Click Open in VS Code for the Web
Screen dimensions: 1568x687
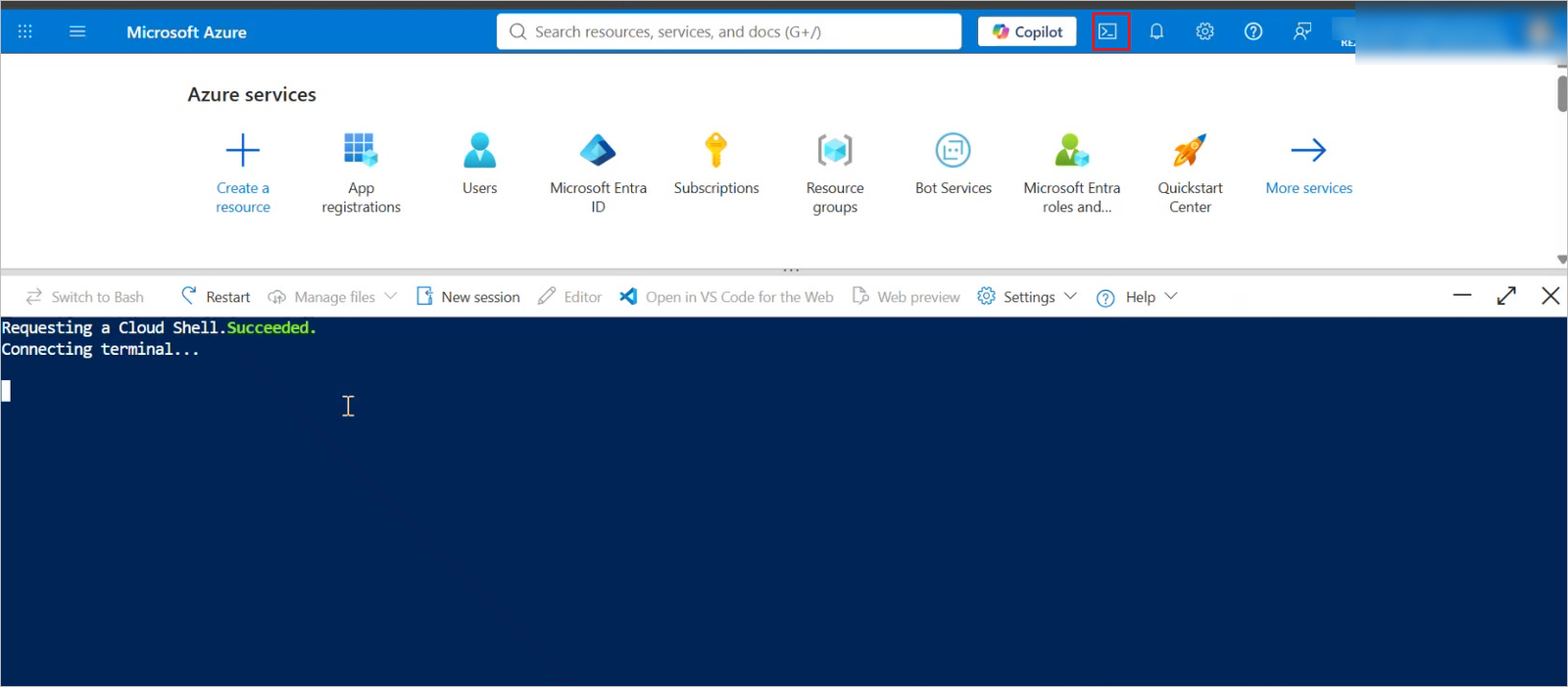coord(727,297)
